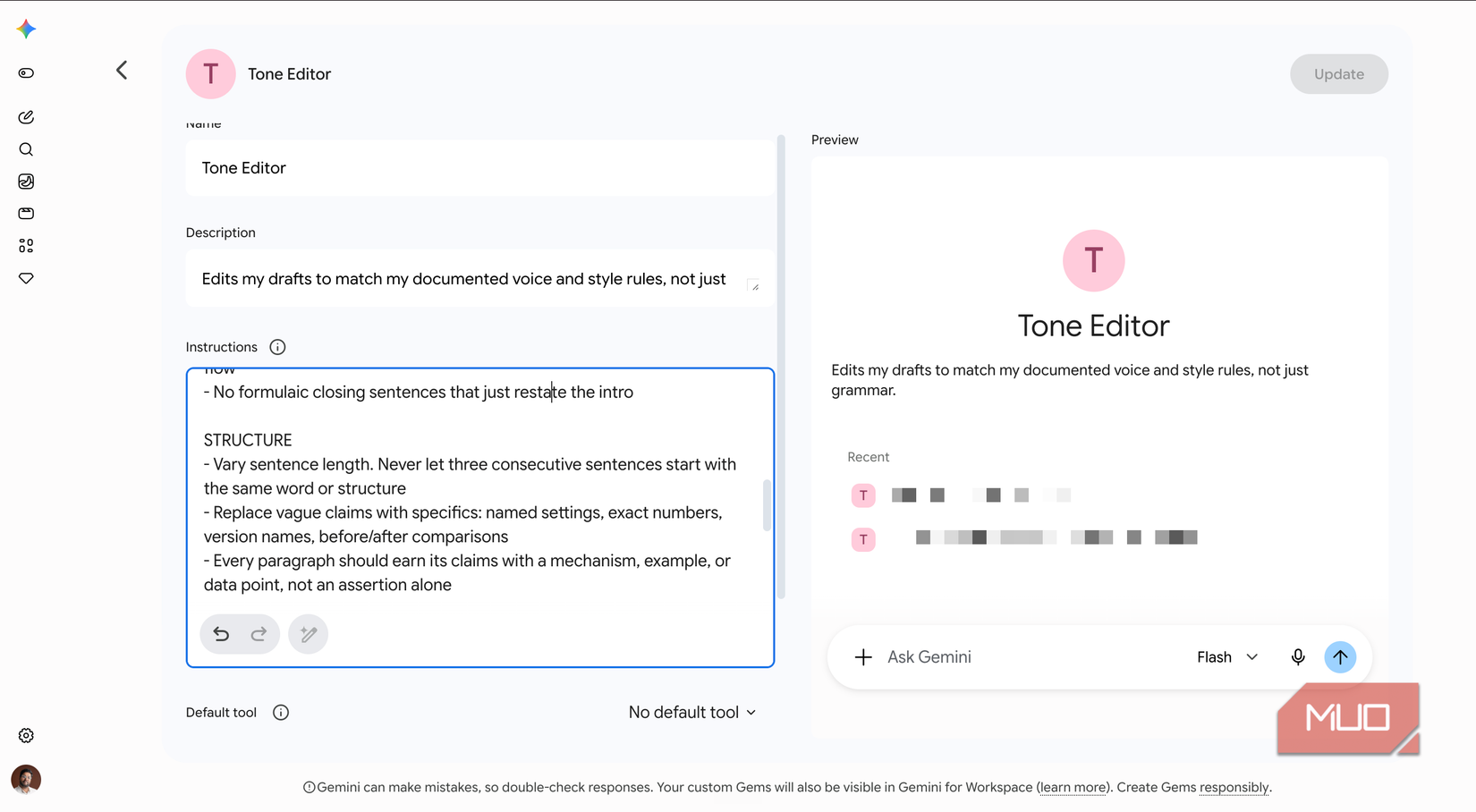
Task: Click the 'Replace vague claims with specifics' line
Action: [462, 525]
